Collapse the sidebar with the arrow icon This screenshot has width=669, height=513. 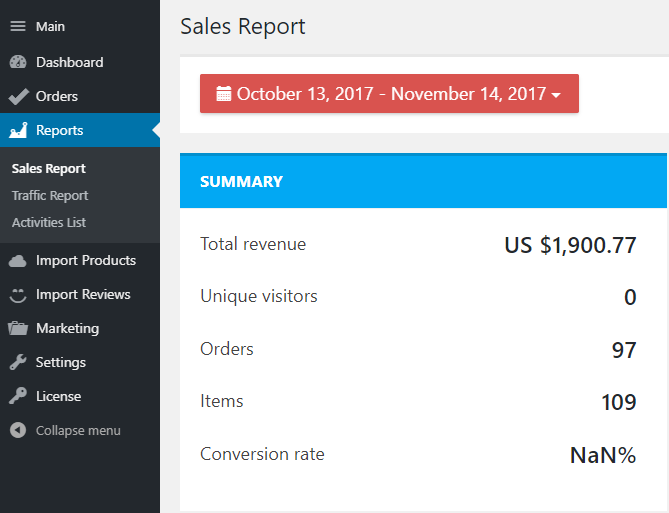18,431
